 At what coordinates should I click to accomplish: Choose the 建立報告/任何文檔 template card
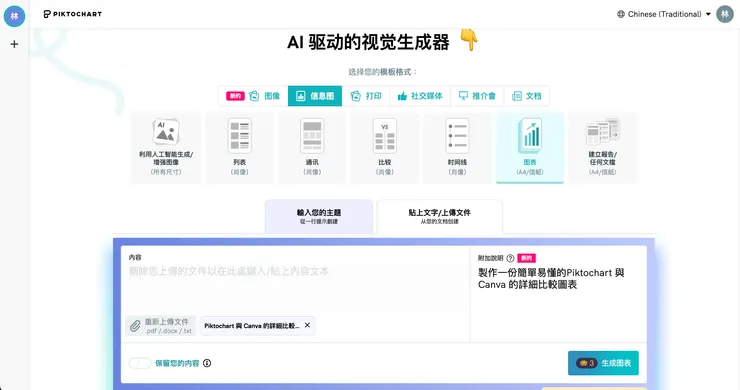603,147
